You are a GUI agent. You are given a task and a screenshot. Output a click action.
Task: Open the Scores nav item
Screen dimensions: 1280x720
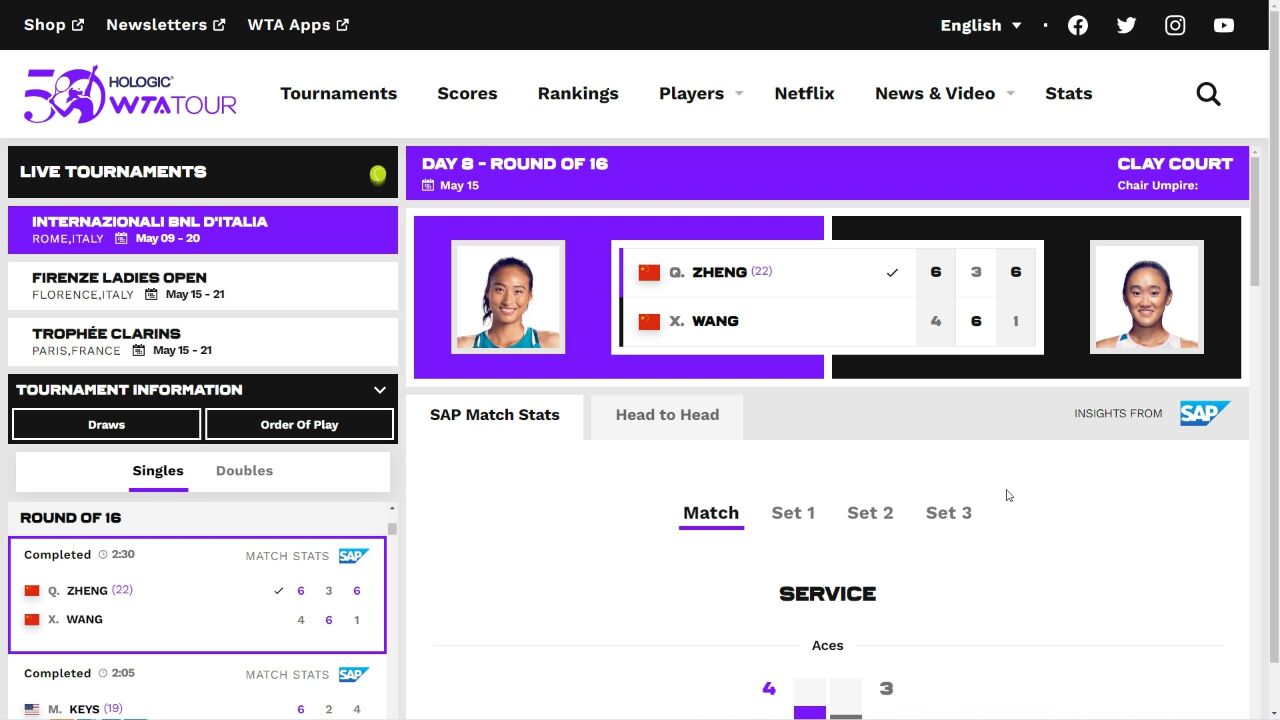click(x=467, y=93)
